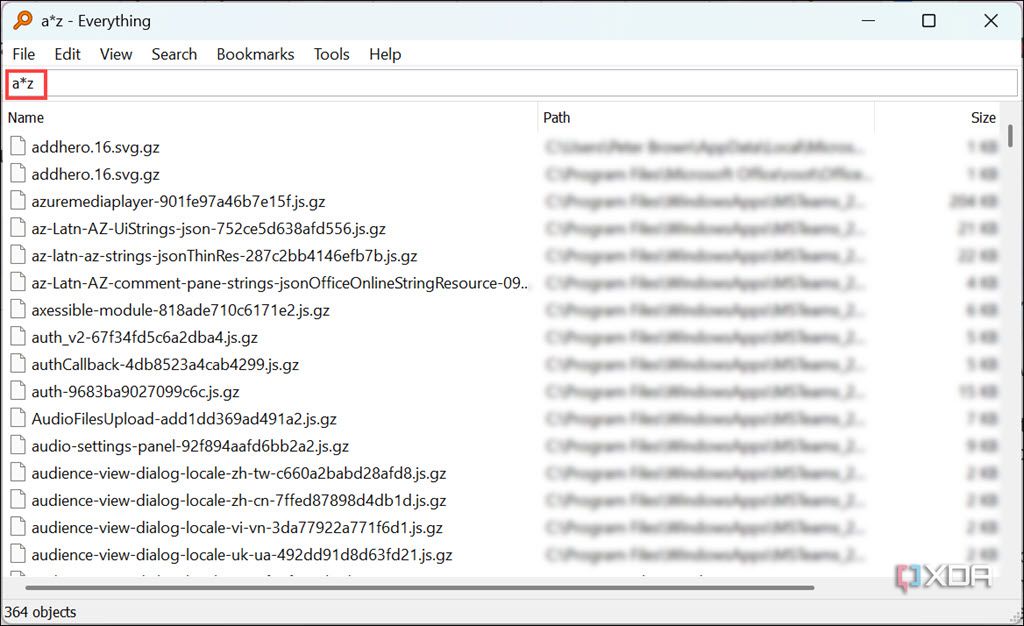Click the file icon of authCallback-4db8523a4cab4299.js.gz
The image size is (1024, 626).
[x=18, y=364]
